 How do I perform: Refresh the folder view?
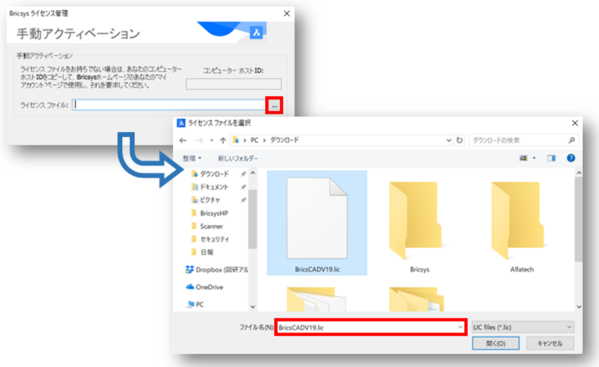click(460, 140)
